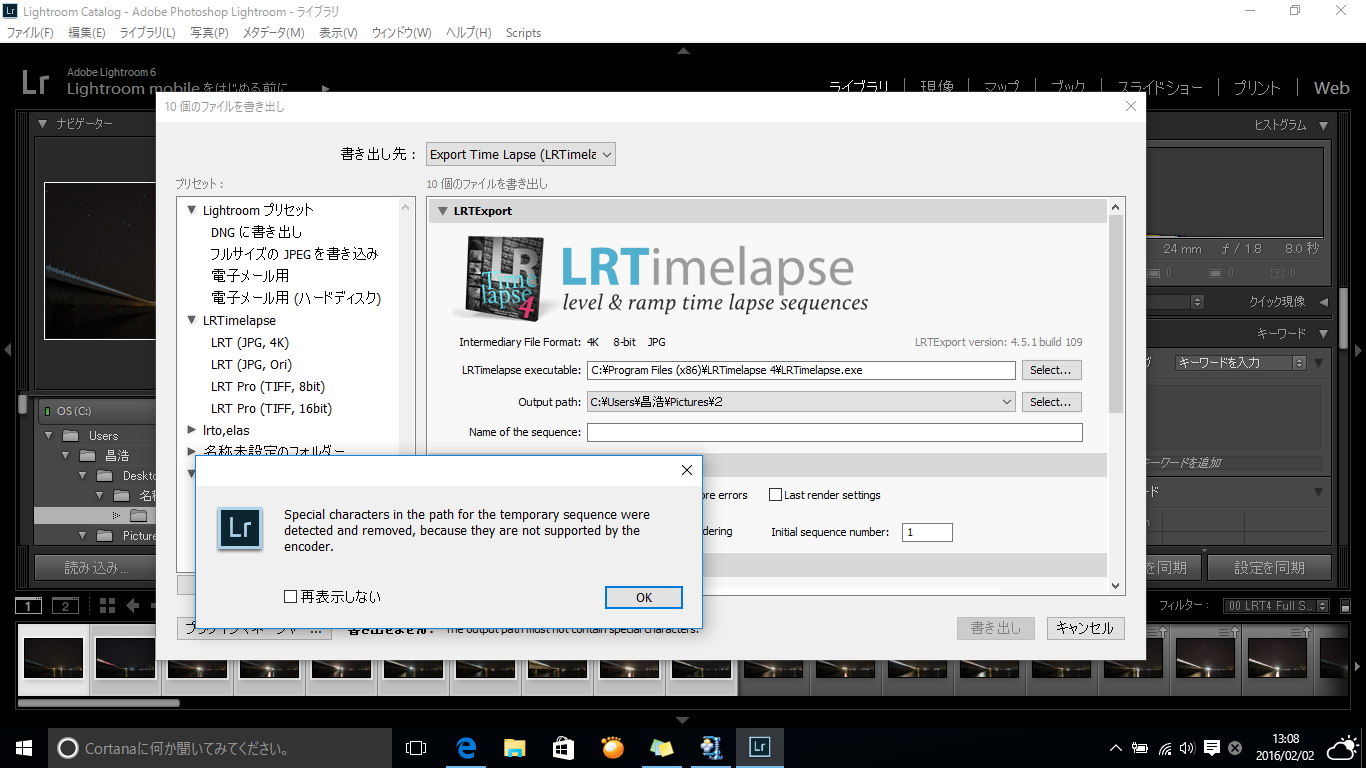This screenshot has width=1366, height=768.
Task: Select the DNG に書き出し preset
Action: point(256,232)
